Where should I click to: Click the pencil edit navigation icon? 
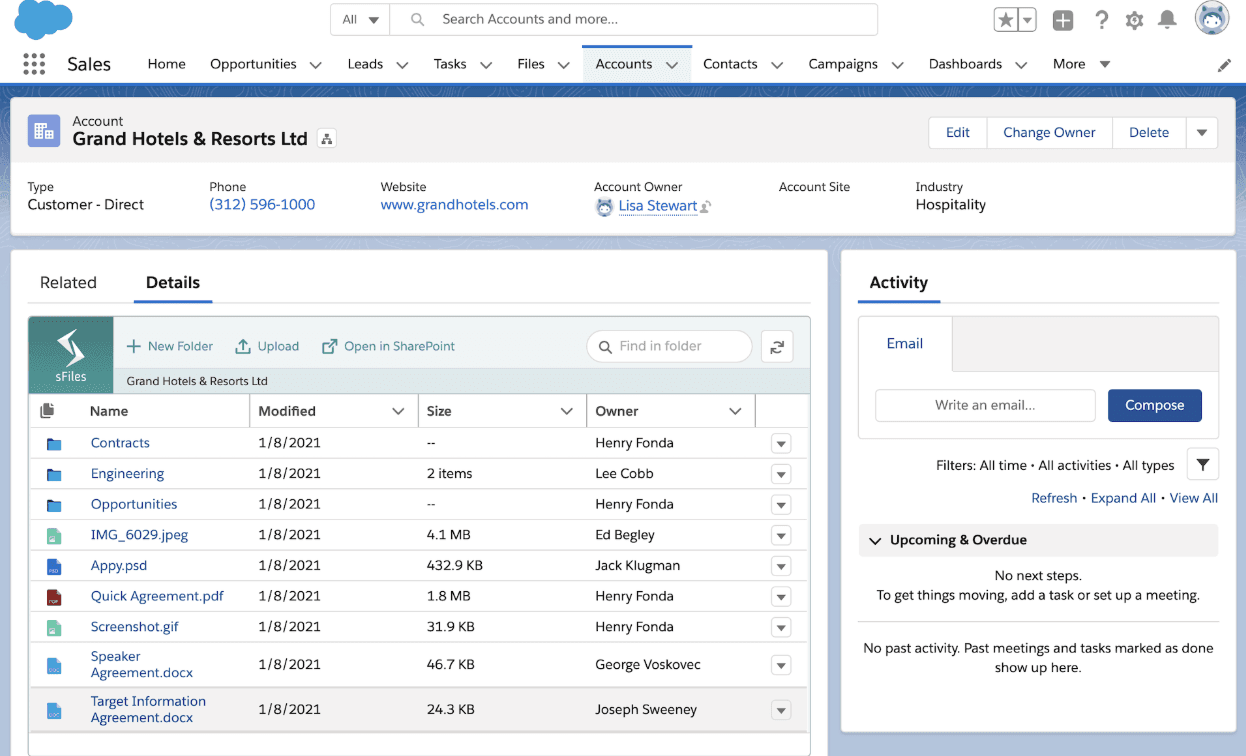1224,65
